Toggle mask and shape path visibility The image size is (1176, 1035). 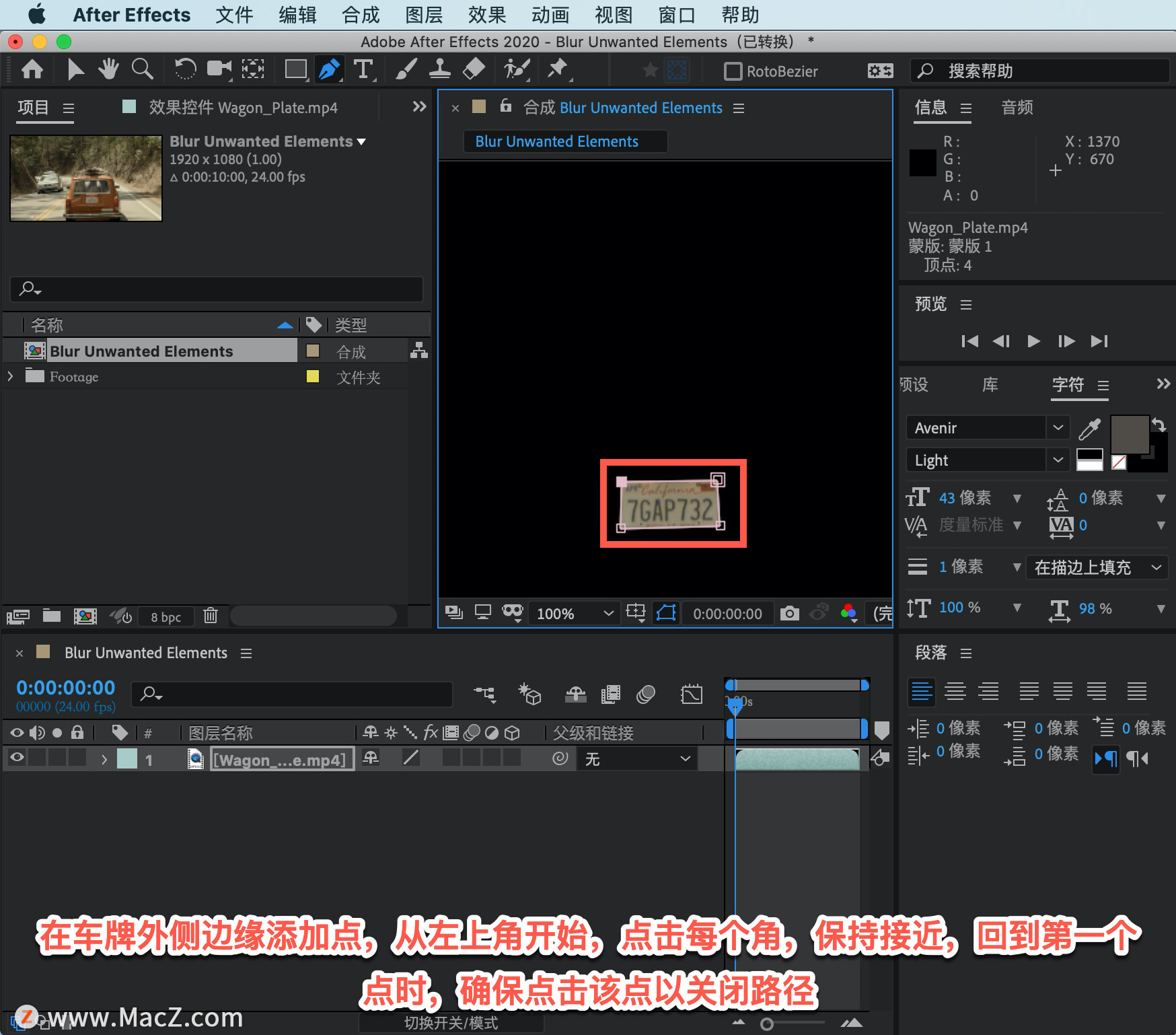[x=666, y=613]
